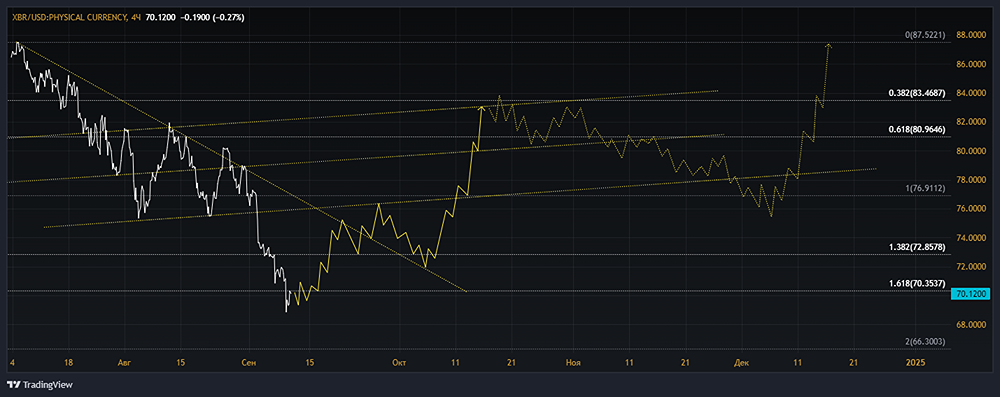Click the 4Ч timeframe label
1000x397 pixels.
click(x=136, y=18)
